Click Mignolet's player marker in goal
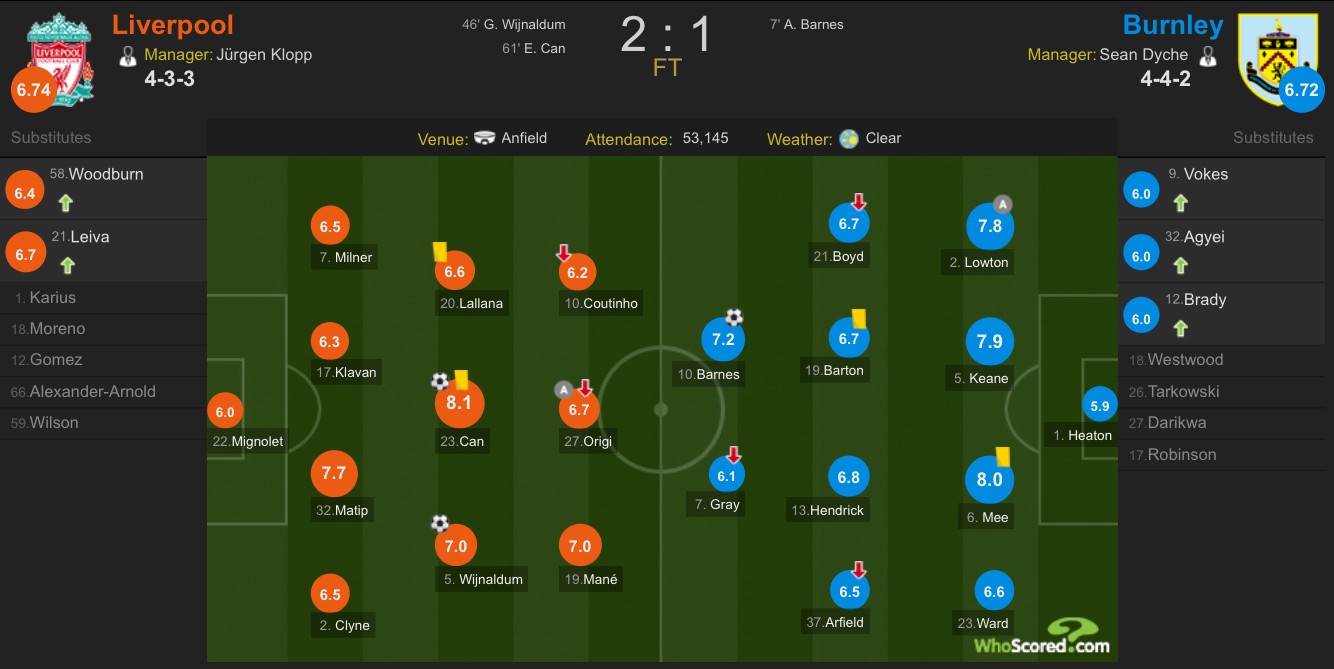 point(225,411)
